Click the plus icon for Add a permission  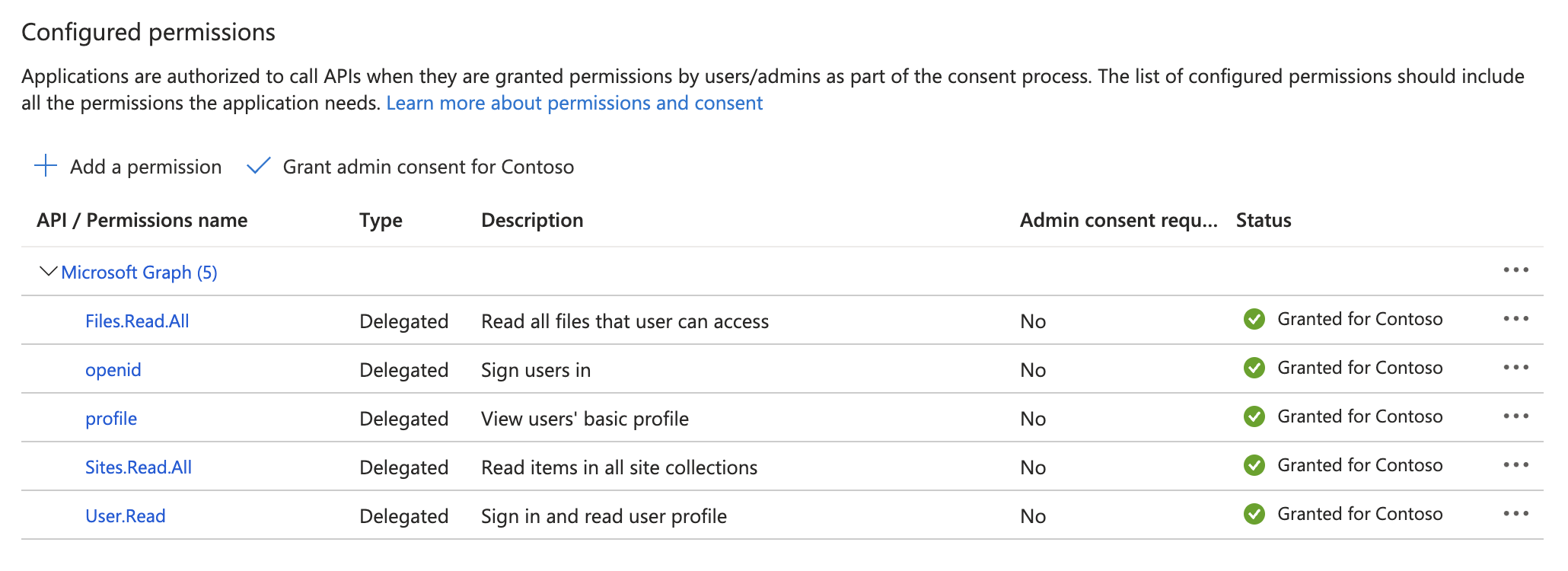[46, 166]
